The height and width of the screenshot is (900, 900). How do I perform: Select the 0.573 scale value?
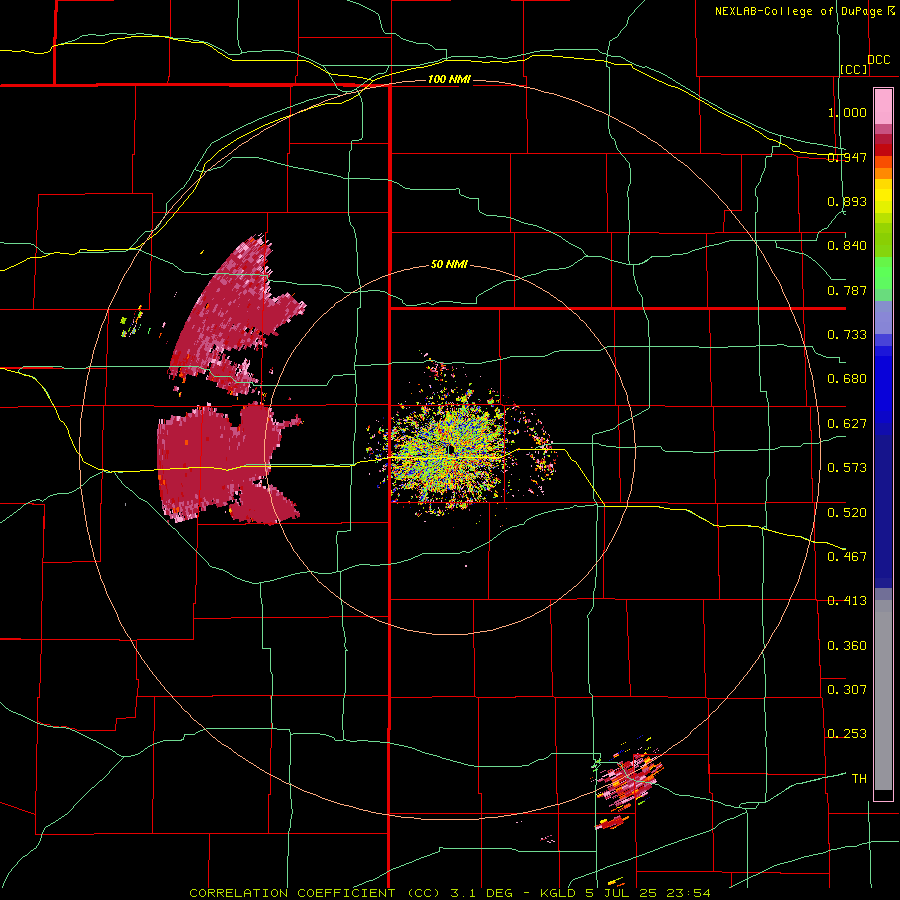847,468
